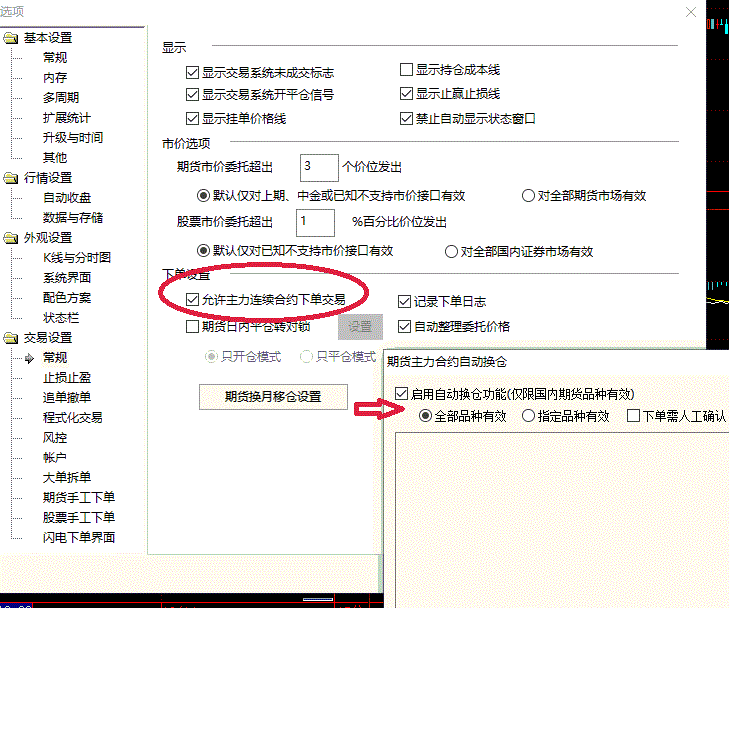Viewport: 753px width, 755px height.
Task: Toggle 启用自动换仓功能 checkbox
Action: click(x=402, y=394)
